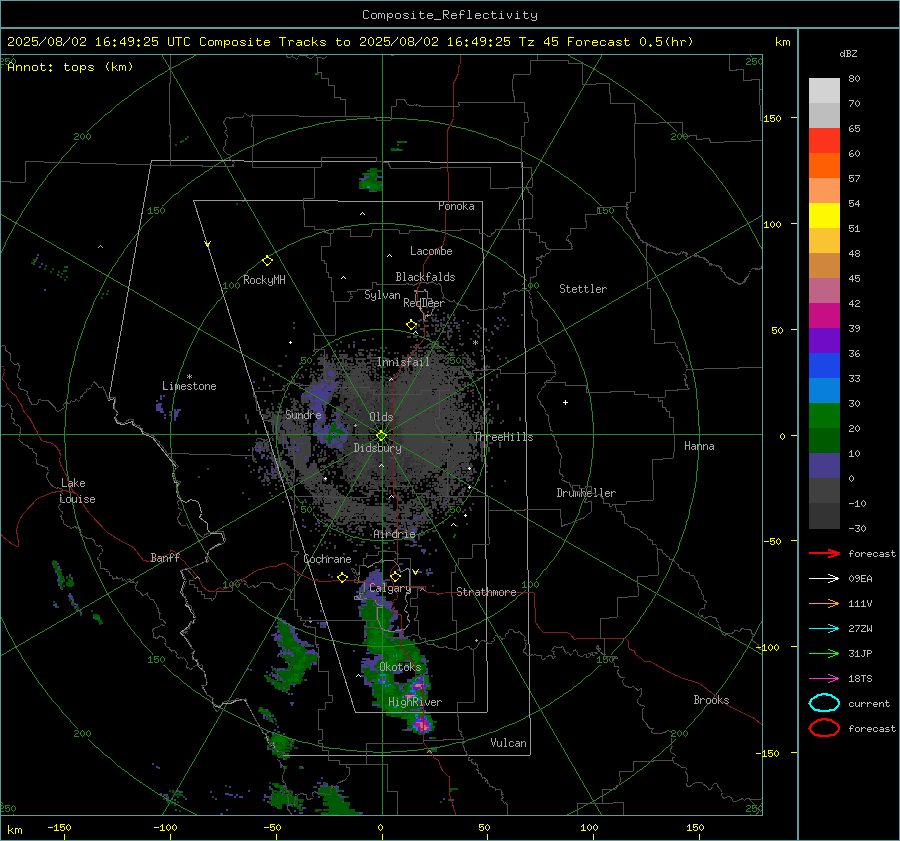
Task: Click the yellow diamond marker near RockyMH
Action: click(x=267, y=261)
